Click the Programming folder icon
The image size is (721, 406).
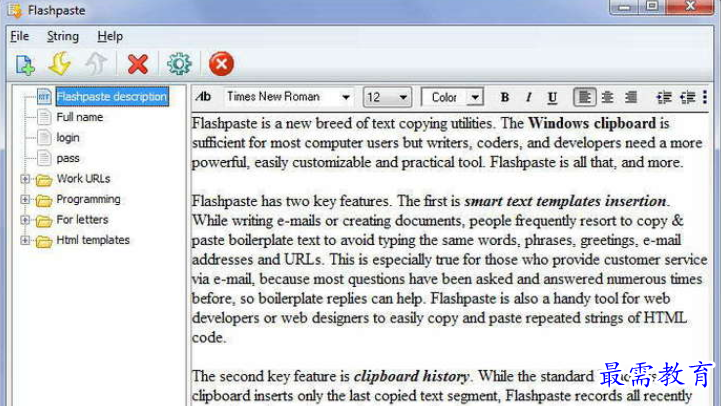tap(44, 200)
